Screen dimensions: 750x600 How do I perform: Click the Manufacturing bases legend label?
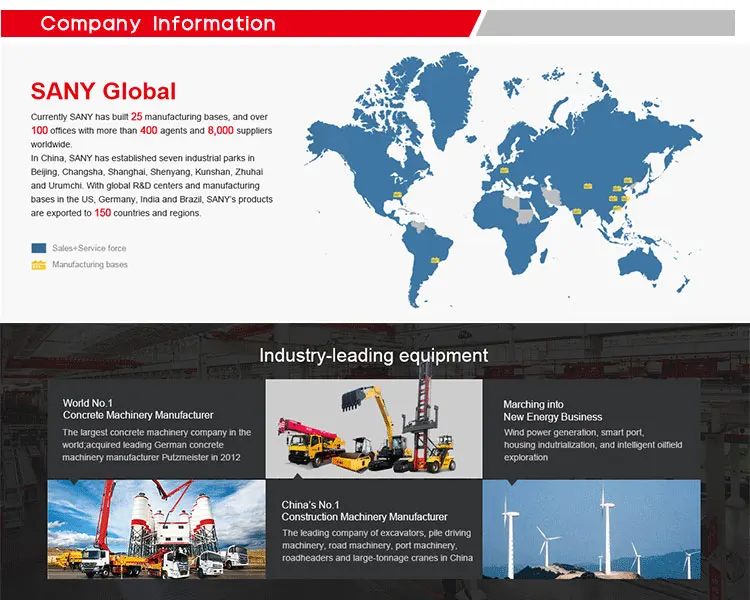click(x=90, y=265)
